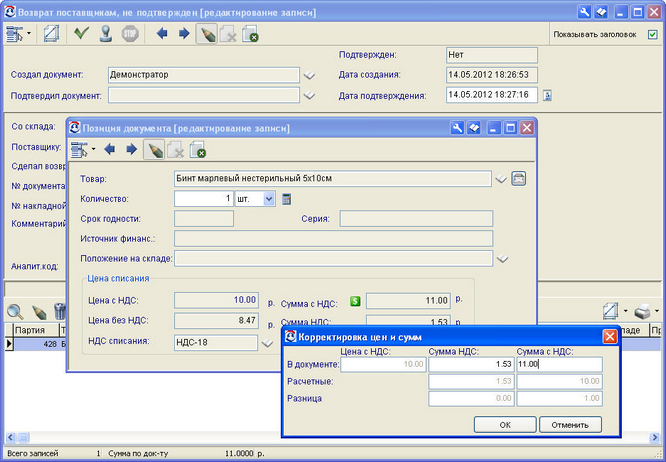The height and width of the screenshot is (462, 666).
Task: Click the Дата подтверждения field
Action: [x=491, y=95]
